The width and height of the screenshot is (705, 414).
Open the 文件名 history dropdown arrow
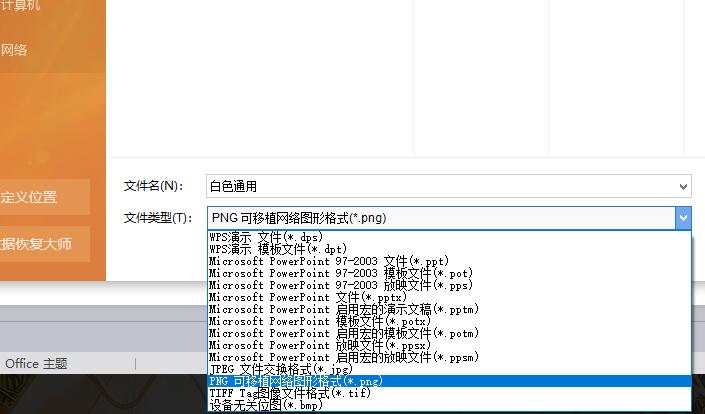(x=683, y=186)
